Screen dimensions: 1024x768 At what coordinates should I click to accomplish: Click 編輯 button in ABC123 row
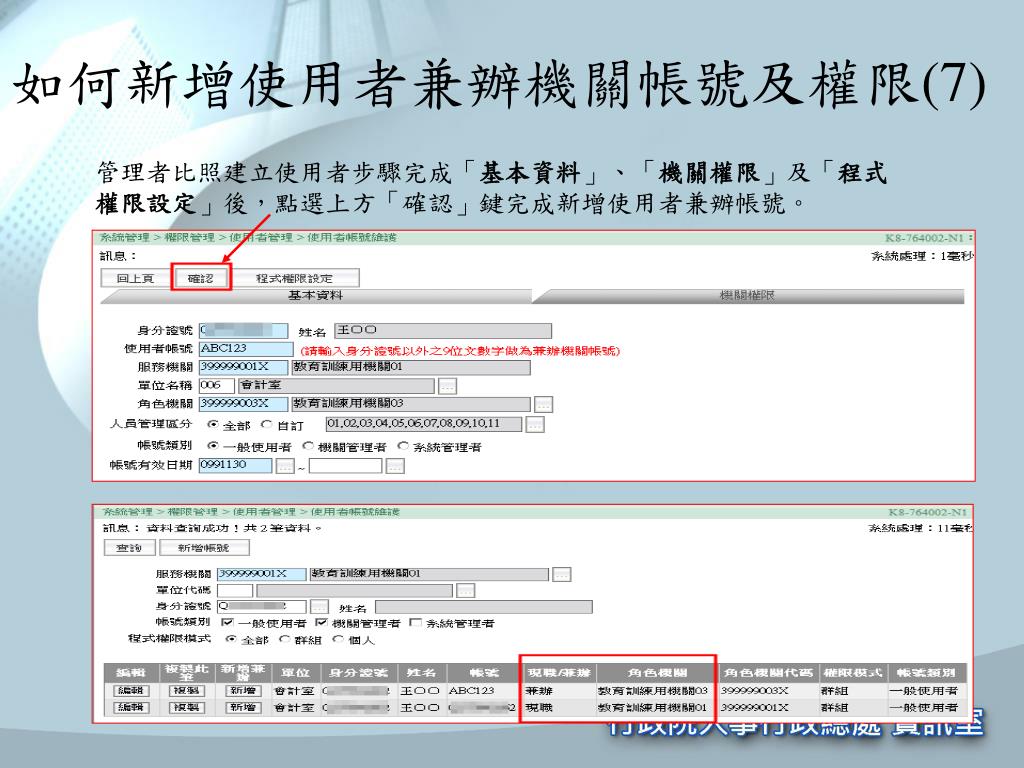point(131,691)
